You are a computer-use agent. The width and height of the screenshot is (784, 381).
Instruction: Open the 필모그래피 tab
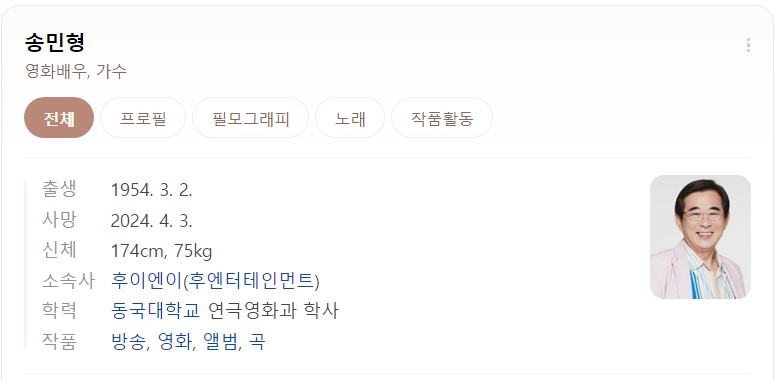(x=250, y=118)
